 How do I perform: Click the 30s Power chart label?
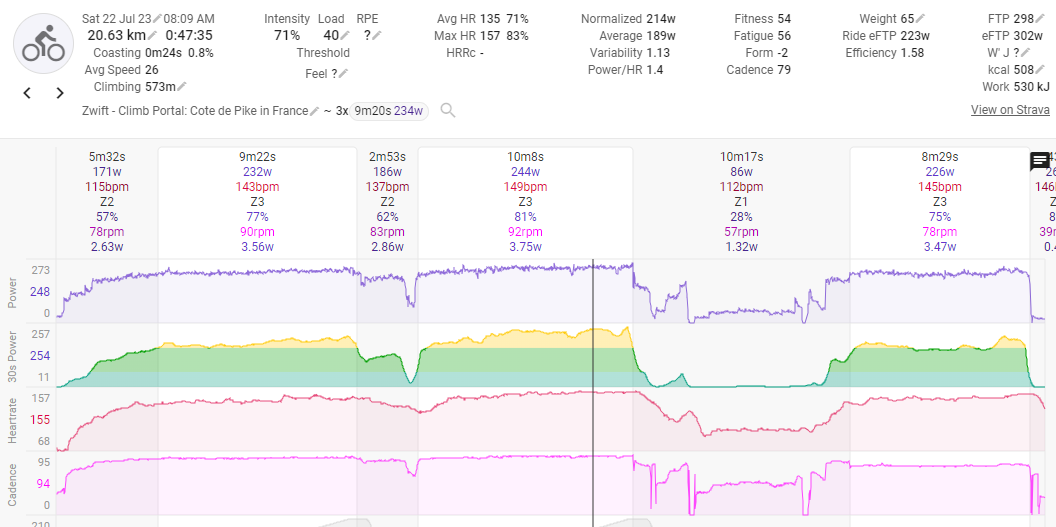pos(11,357)
